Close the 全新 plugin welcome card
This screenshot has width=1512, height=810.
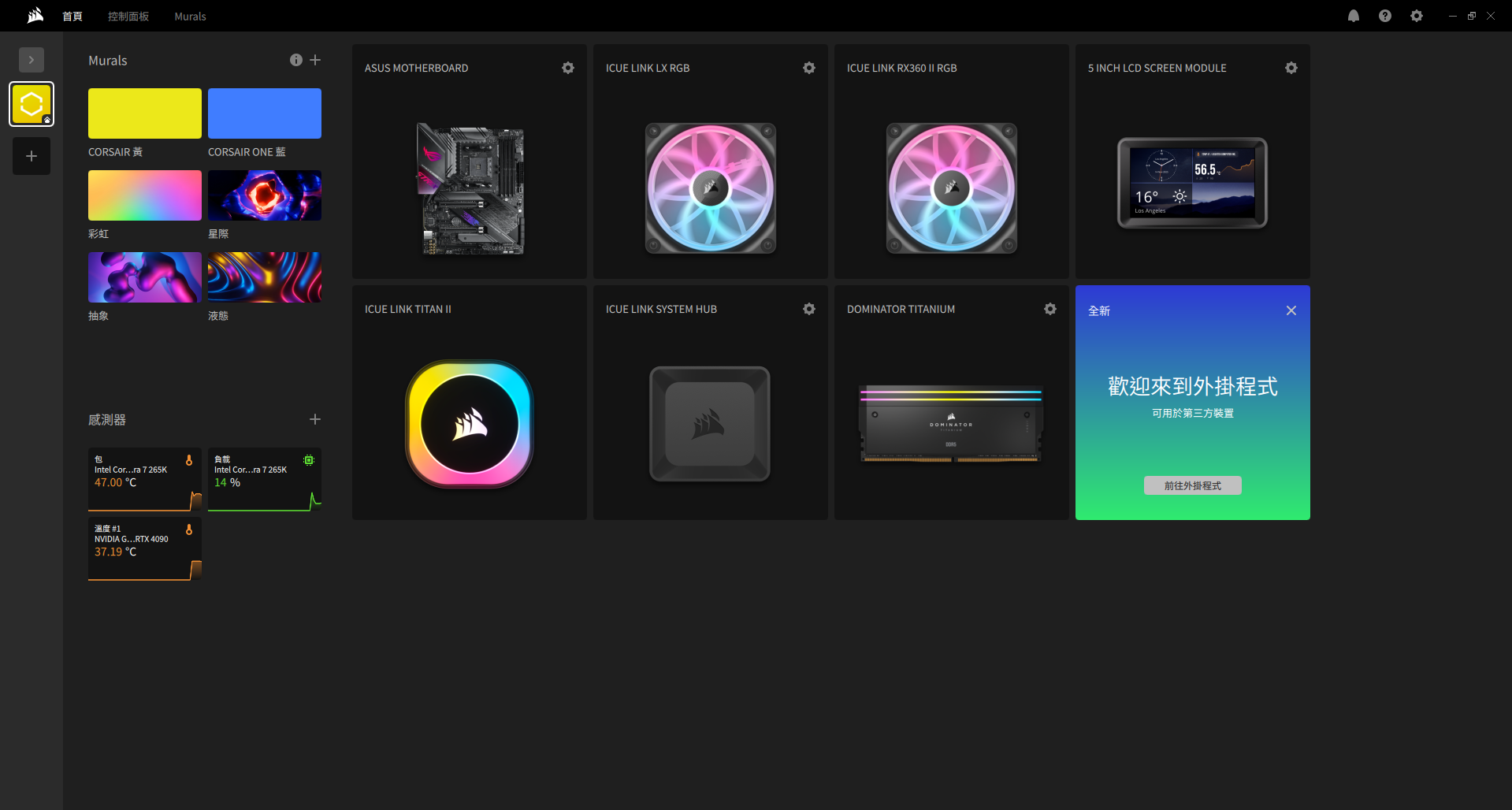click(x=1291, y=310)
